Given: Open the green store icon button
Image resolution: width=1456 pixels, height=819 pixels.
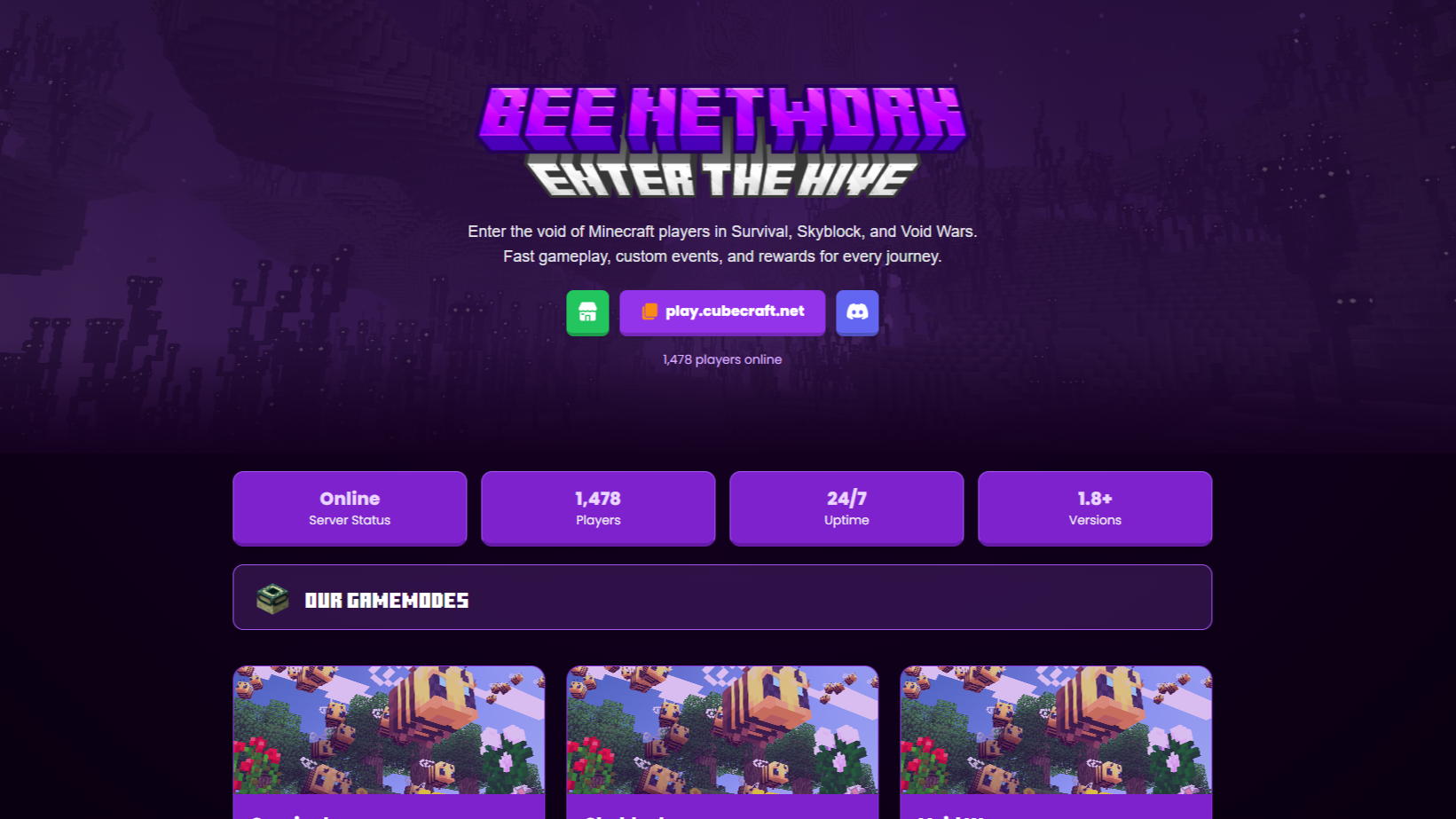Looking at the screenshot, I should [587, 312].
